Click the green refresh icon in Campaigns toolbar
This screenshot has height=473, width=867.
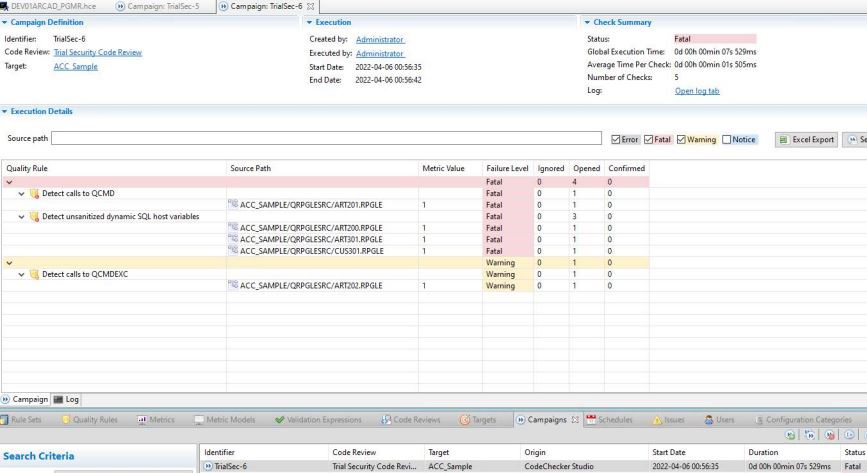tap(791, 435)
